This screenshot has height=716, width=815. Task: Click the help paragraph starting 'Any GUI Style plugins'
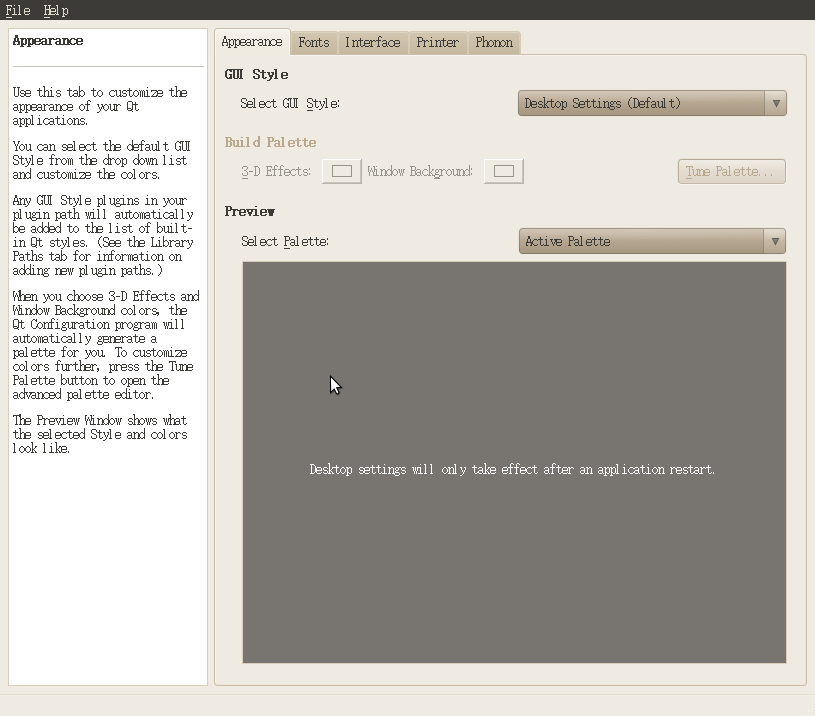click(103, 235)
